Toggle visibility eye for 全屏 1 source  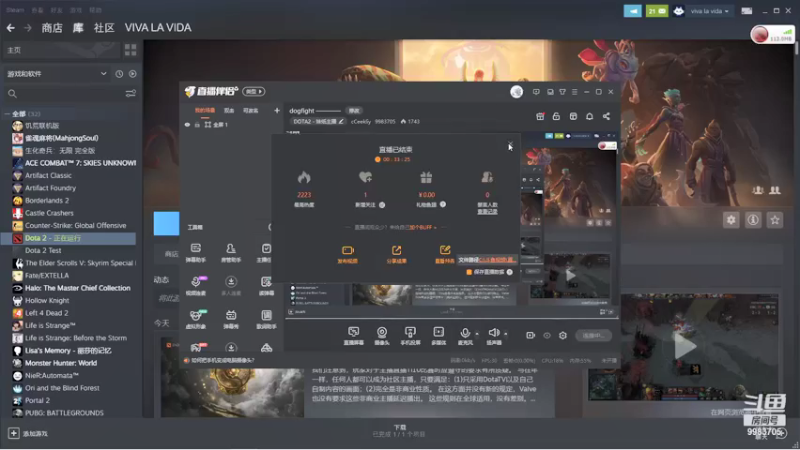pos(187,124)
